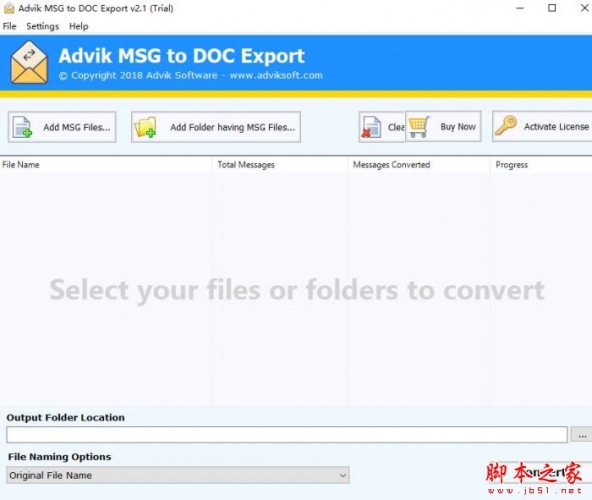Click the Buy Now button
Screen dimensions: 592x500
443,126
